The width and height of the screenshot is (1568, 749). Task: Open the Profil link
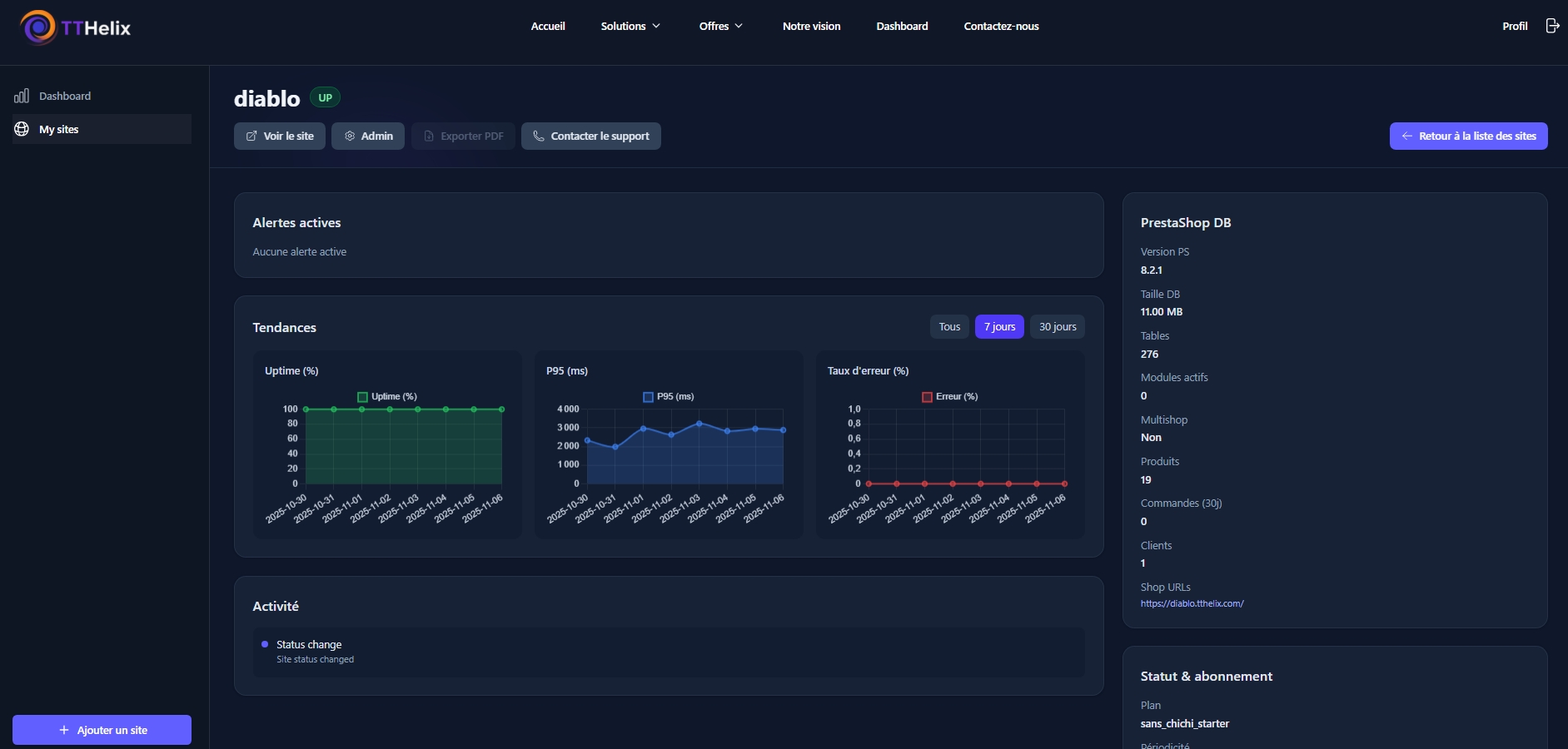point(1515,26)
